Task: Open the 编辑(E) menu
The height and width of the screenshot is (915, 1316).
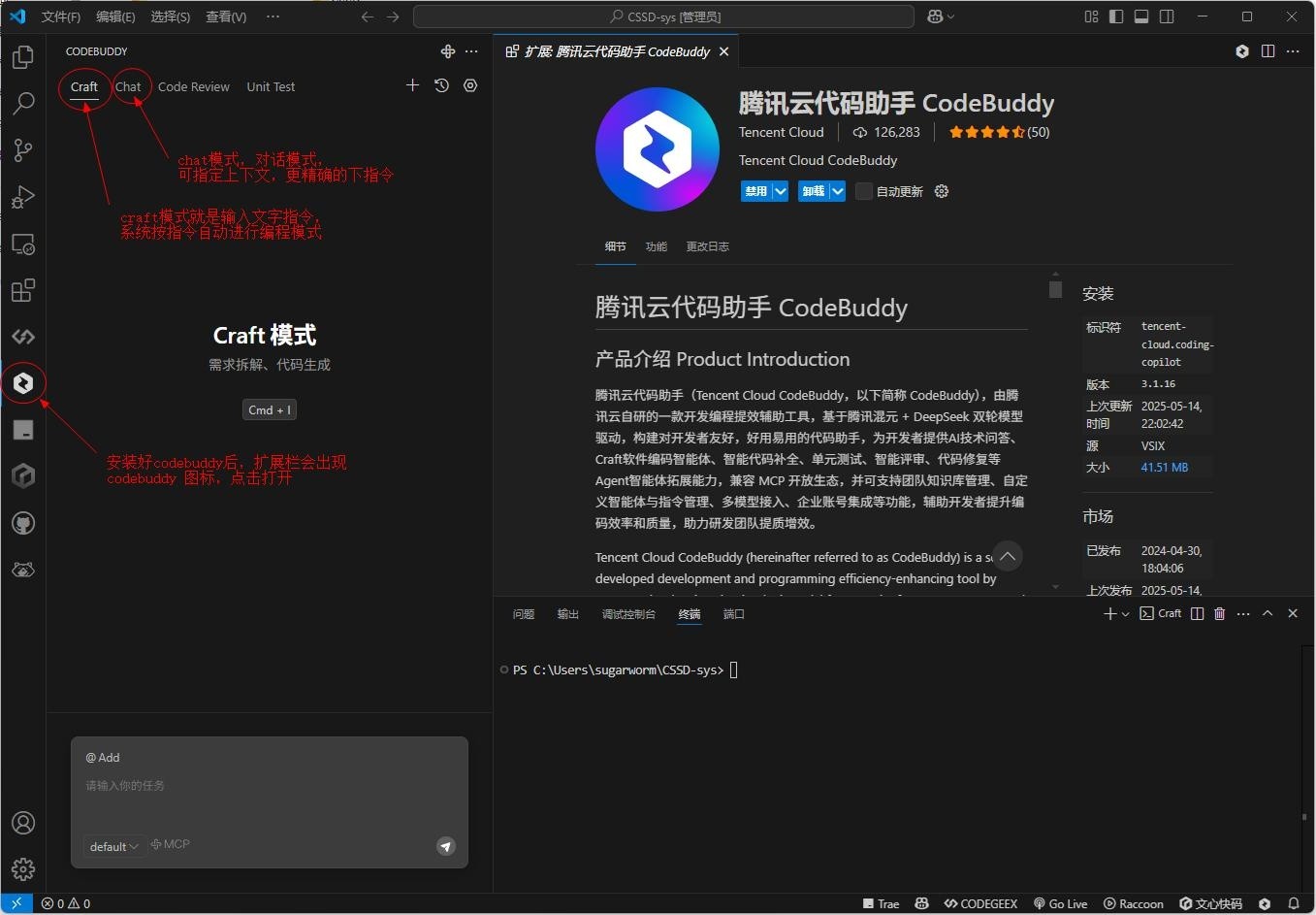Action: [115, 16]
